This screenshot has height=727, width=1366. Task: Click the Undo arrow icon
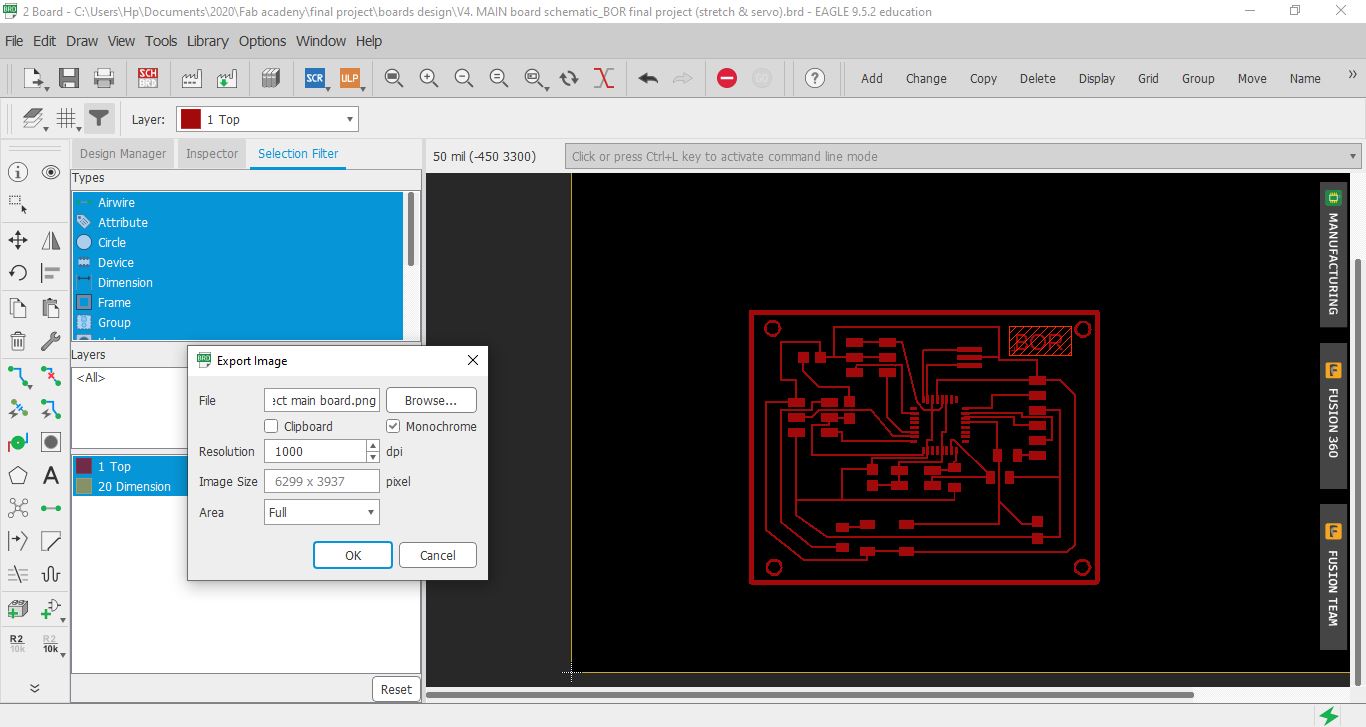click(648, 78)
